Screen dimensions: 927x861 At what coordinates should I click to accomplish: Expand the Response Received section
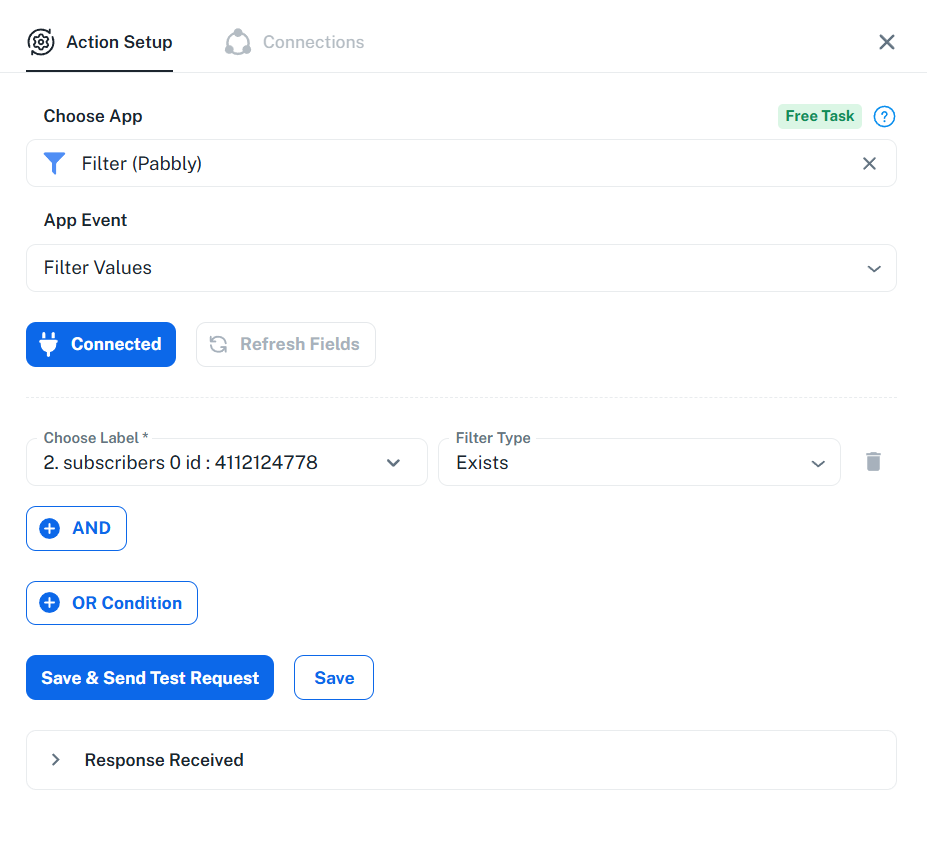coord(461,760)
